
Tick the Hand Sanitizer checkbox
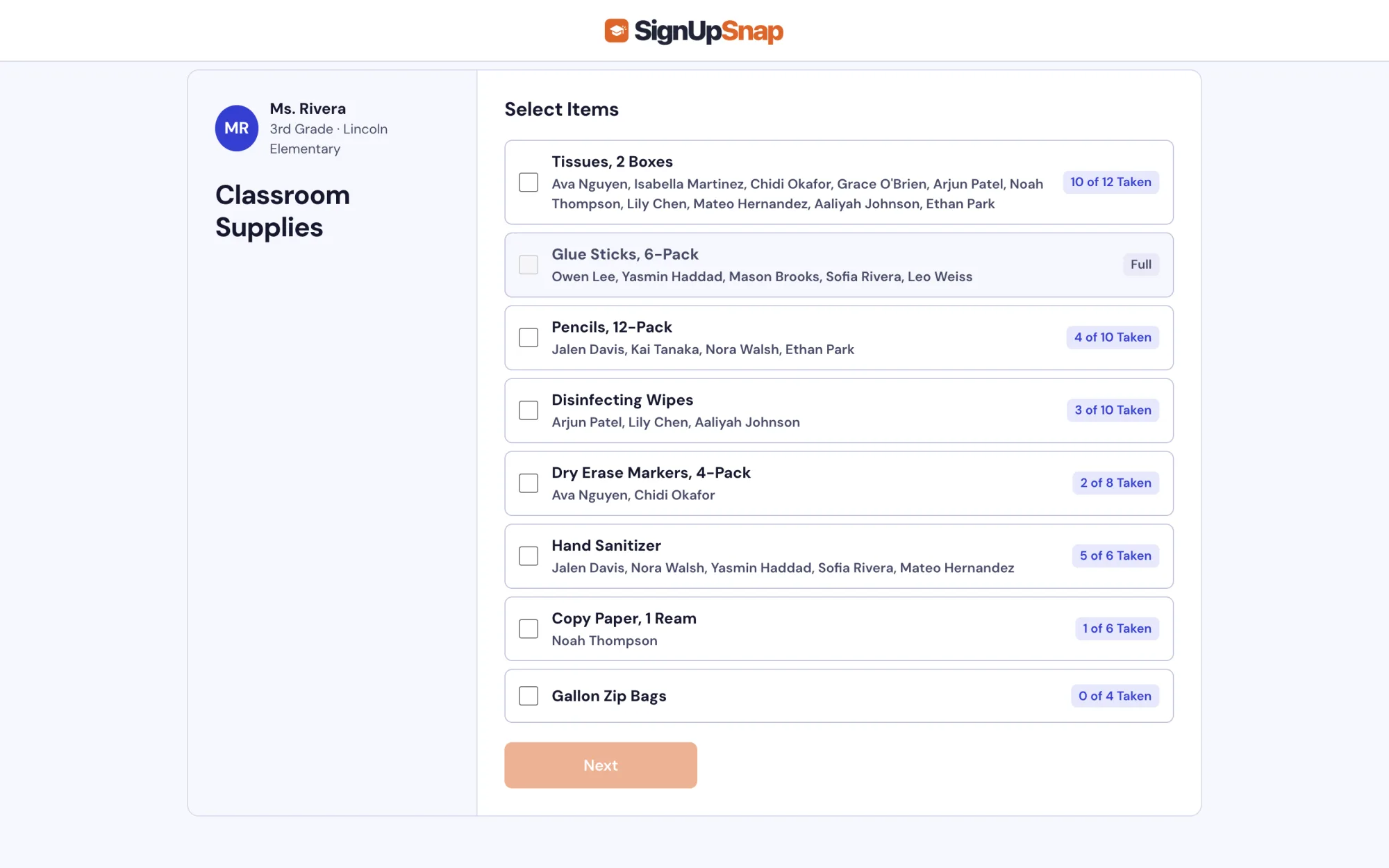coord(529,556)
